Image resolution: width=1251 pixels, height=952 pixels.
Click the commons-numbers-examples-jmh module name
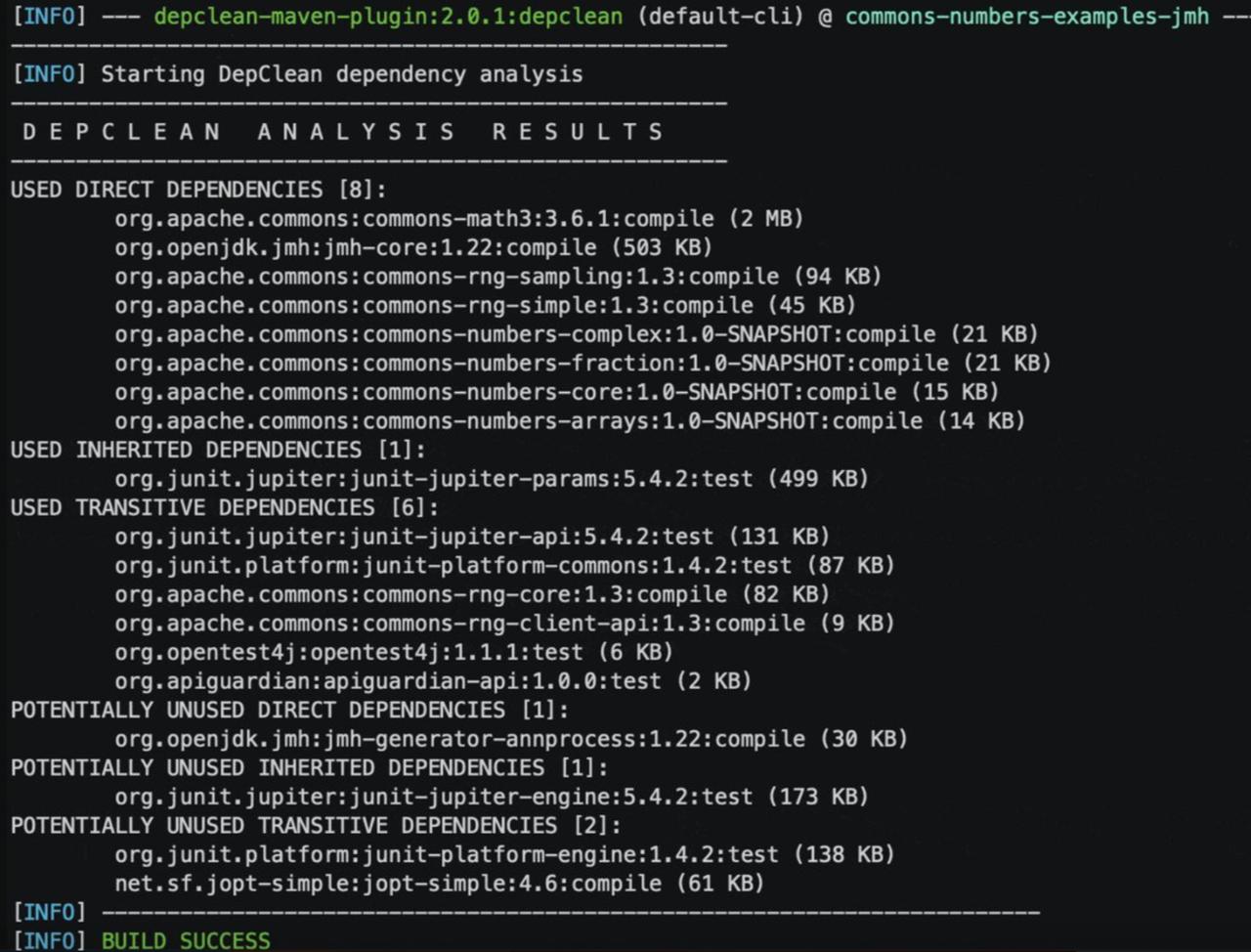[x=1026, y=17]
